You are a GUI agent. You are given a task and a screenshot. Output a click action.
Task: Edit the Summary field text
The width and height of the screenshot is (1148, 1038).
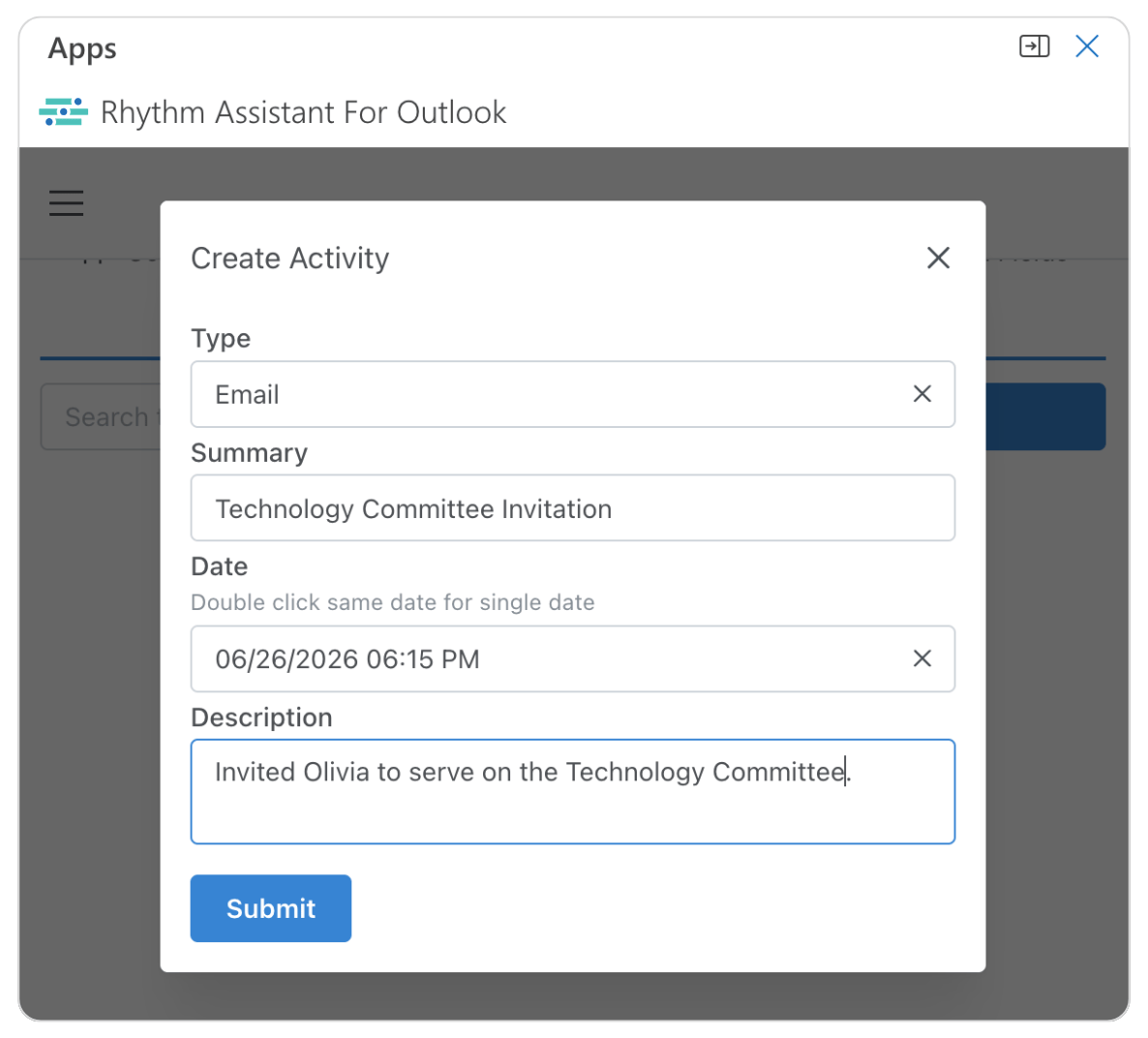click(x=572, y=508)
